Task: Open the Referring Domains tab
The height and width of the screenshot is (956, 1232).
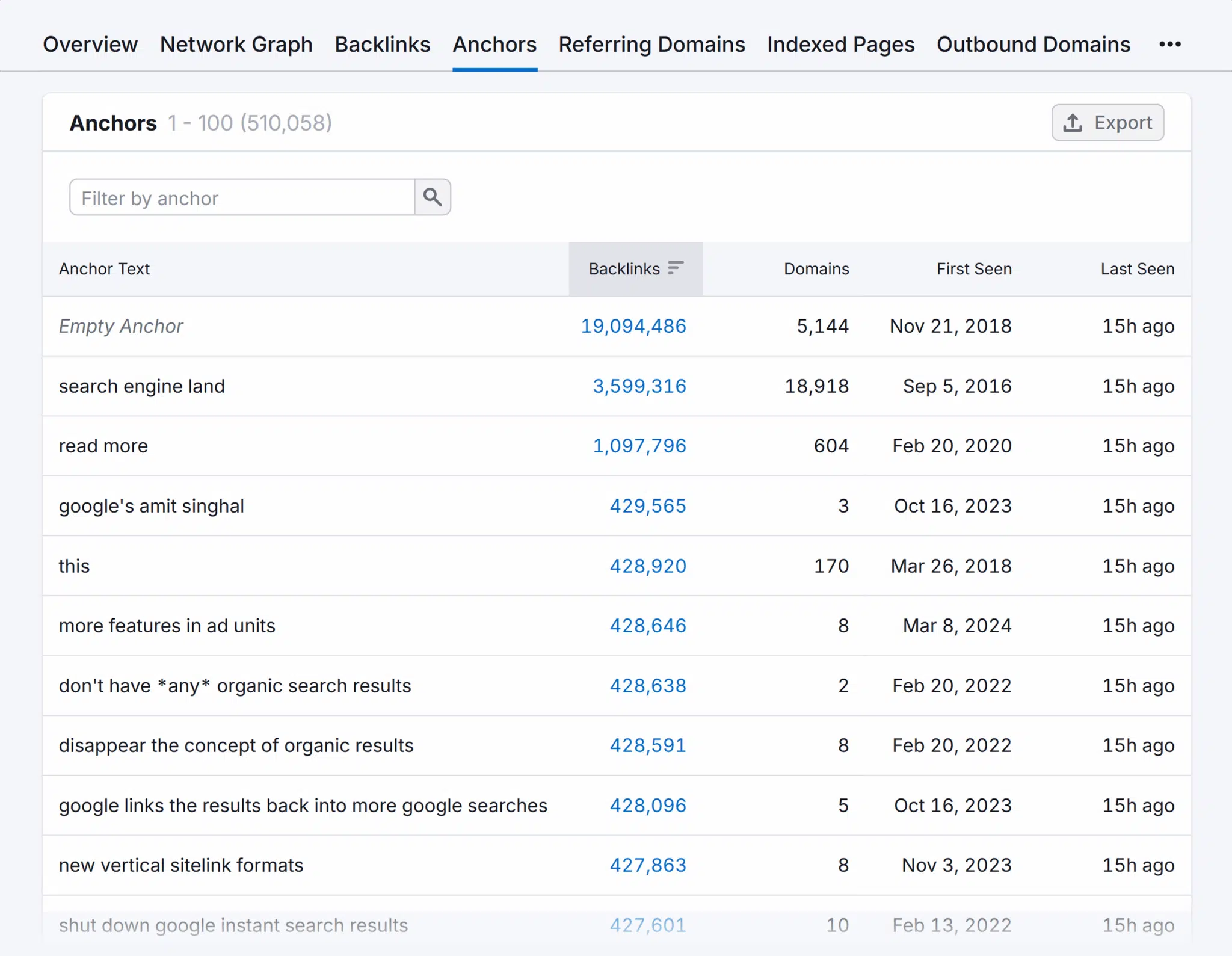Action: 651,44
